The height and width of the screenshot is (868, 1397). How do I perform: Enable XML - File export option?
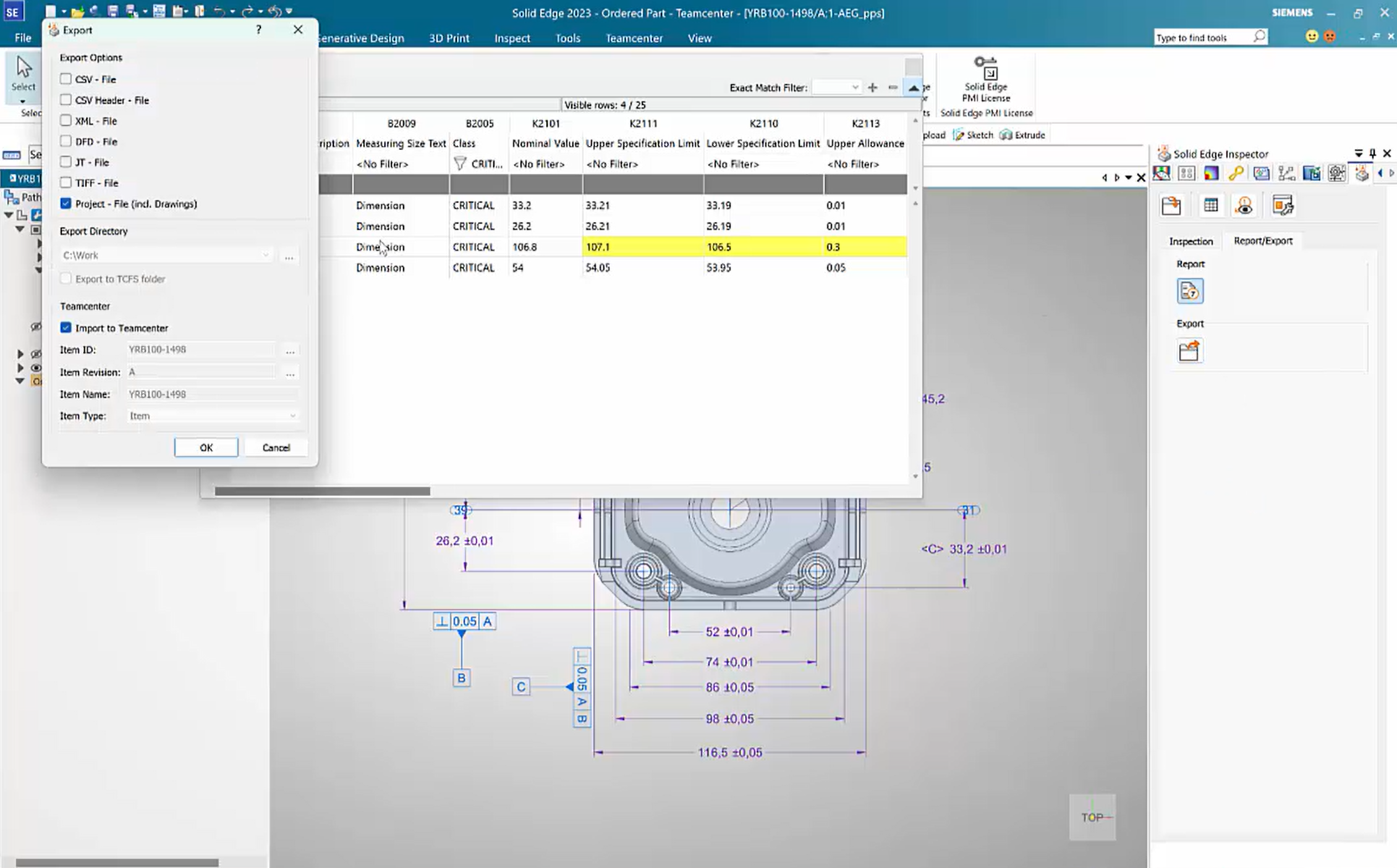click(66, 120)
